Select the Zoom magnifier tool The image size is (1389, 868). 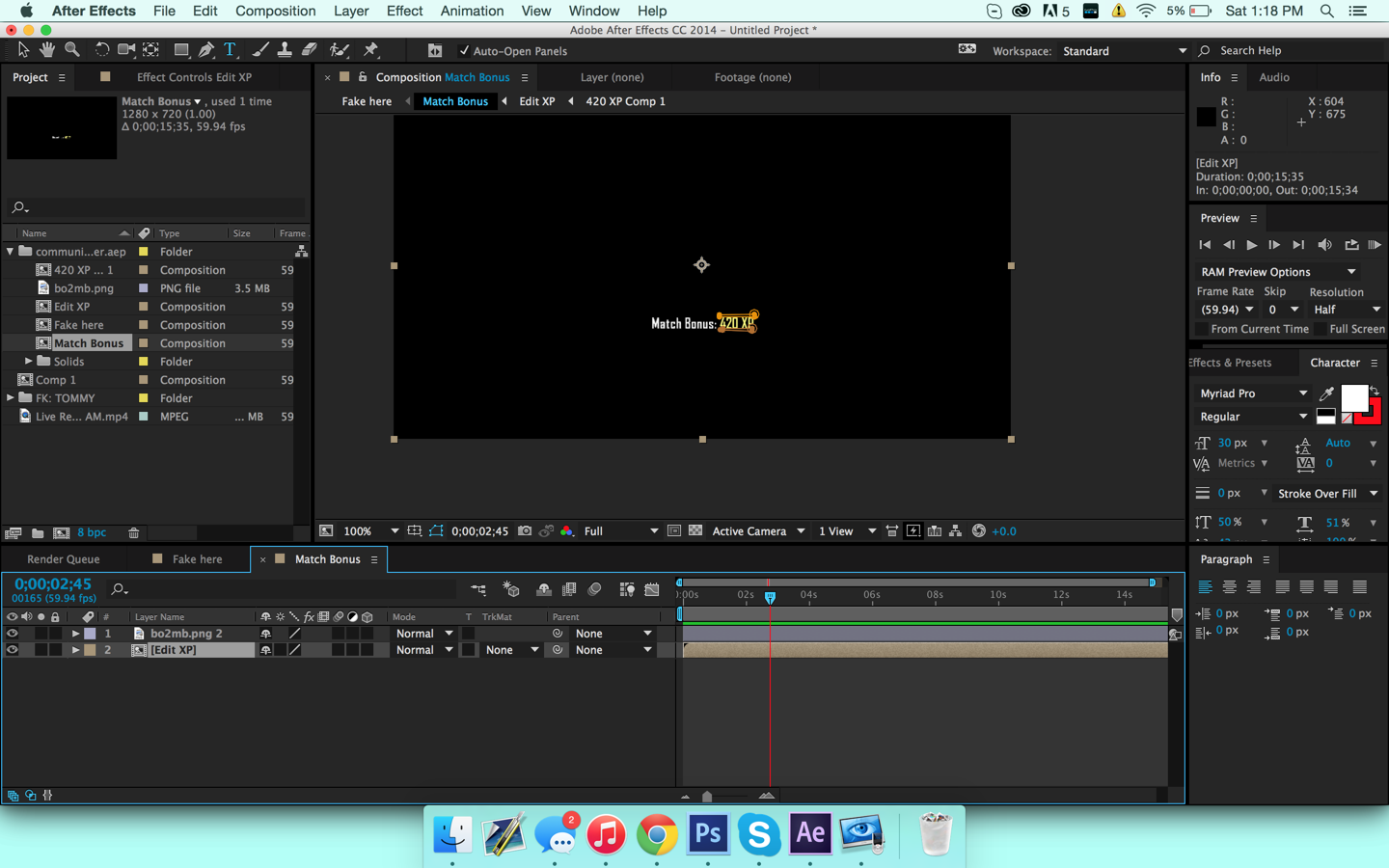point(72,49)
